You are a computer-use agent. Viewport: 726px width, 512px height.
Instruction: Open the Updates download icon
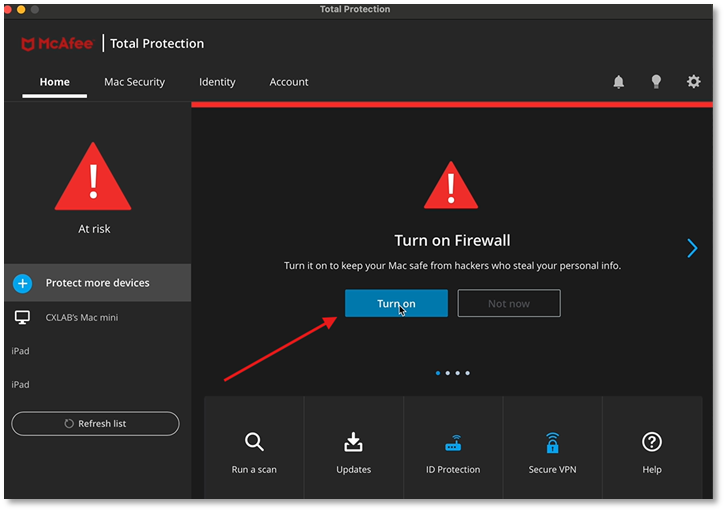(353, 442)
